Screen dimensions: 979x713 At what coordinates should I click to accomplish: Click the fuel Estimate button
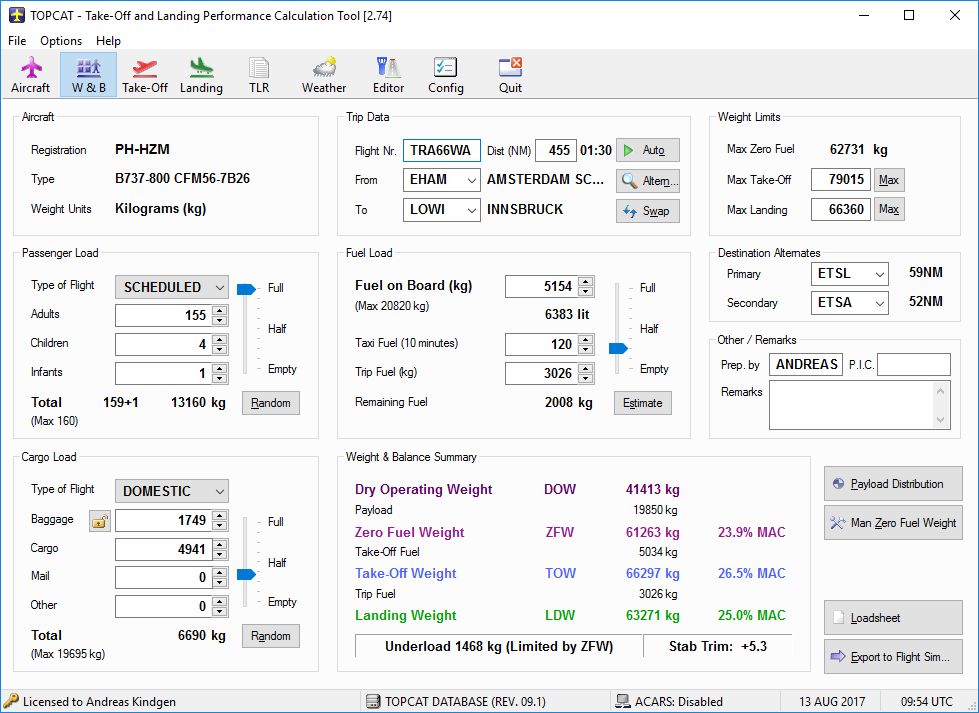[x=642, y=403]
